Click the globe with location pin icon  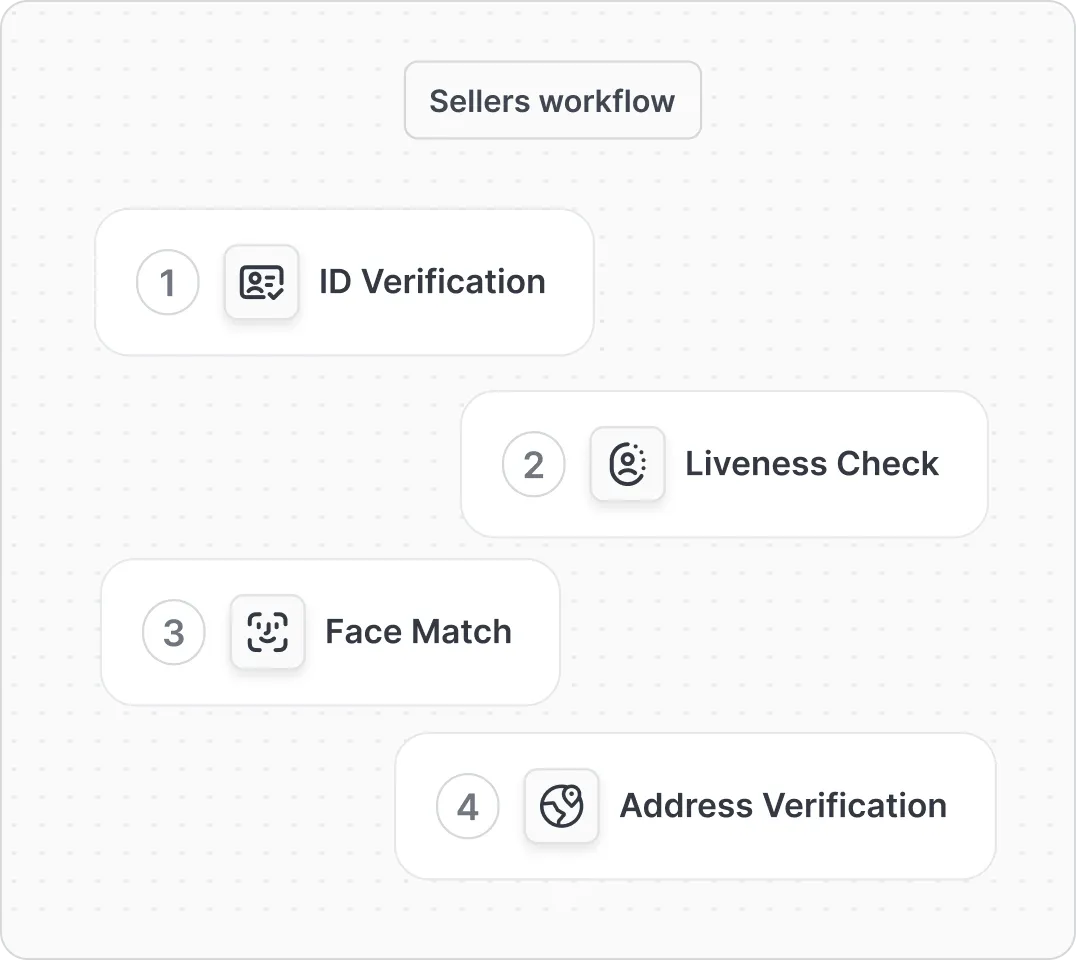pyautogui.click(x=561, y=806)
